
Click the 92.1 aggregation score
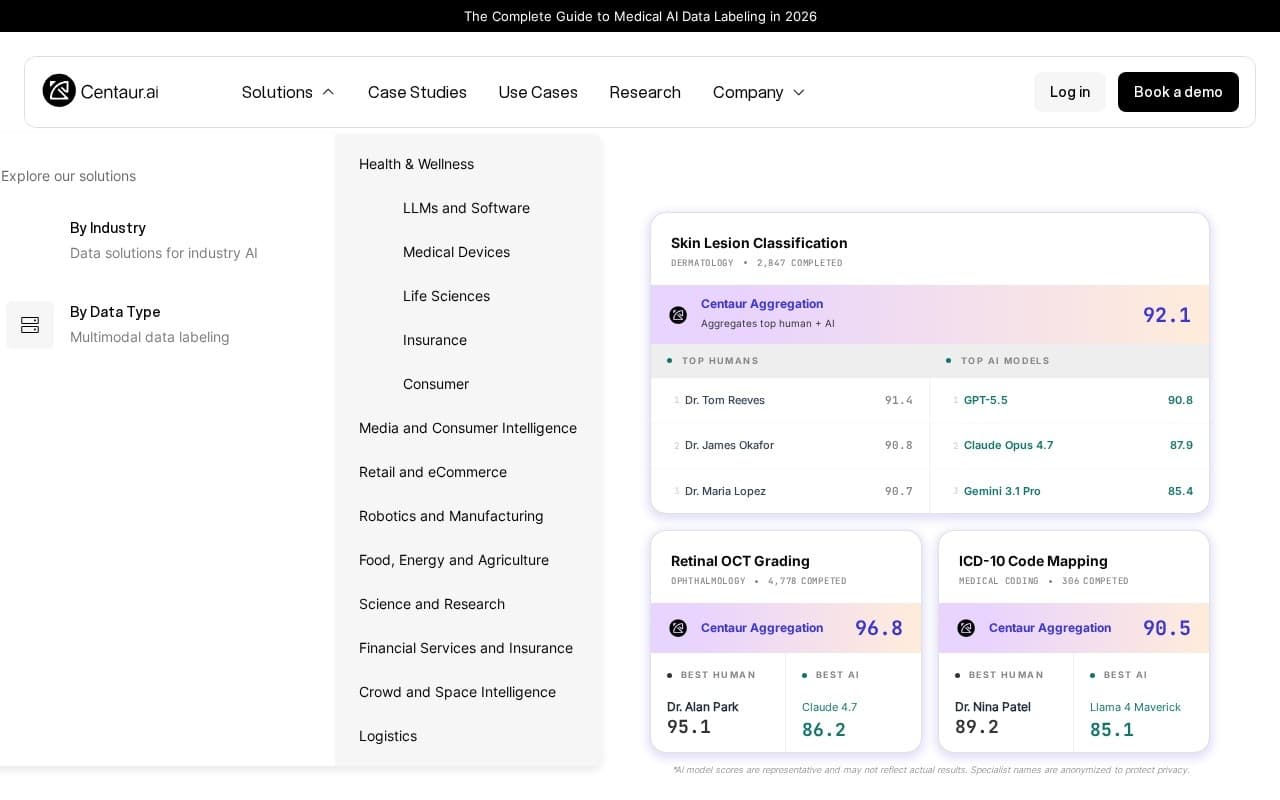coord(1167,315)
